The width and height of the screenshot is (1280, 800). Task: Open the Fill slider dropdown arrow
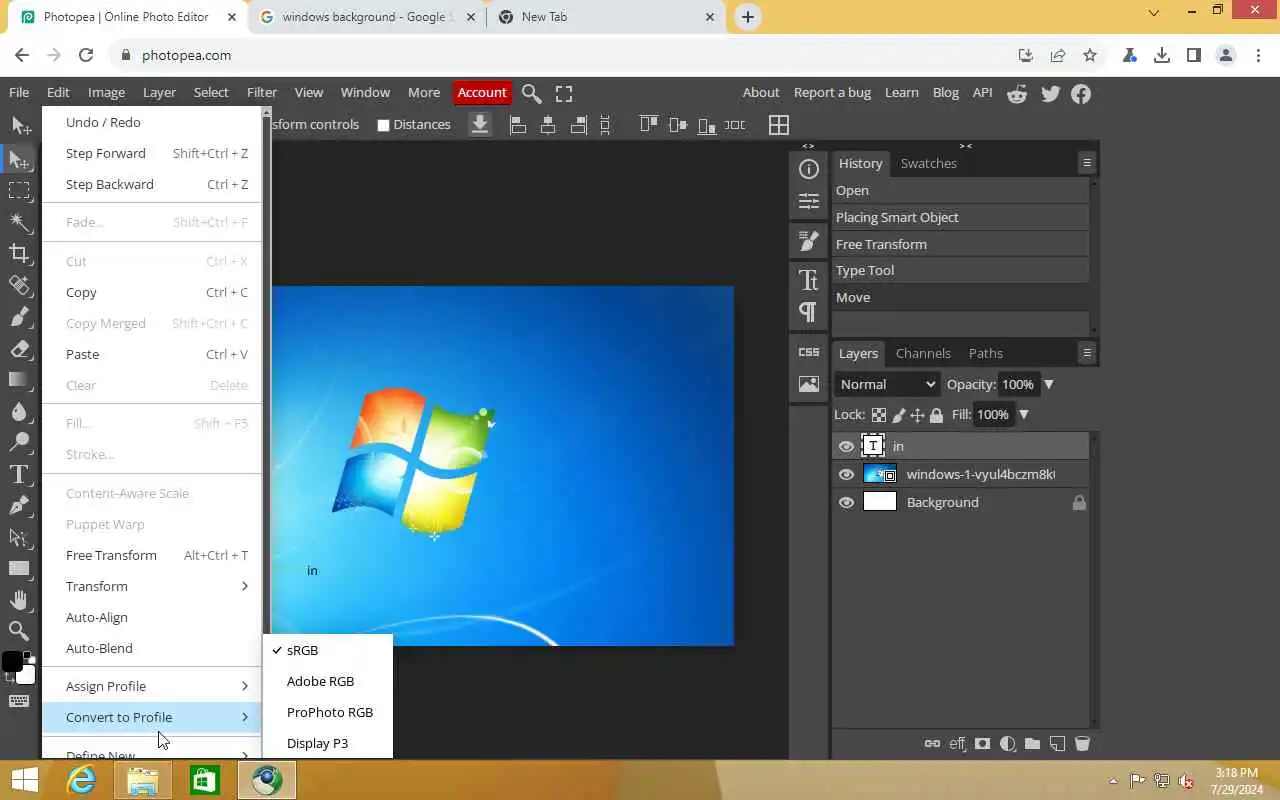pos(1024,414)
